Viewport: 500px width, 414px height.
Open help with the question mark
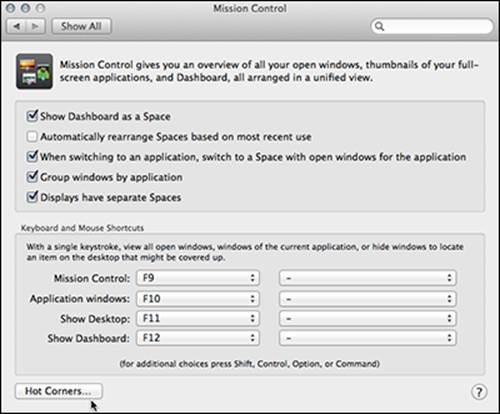(479, 392)
